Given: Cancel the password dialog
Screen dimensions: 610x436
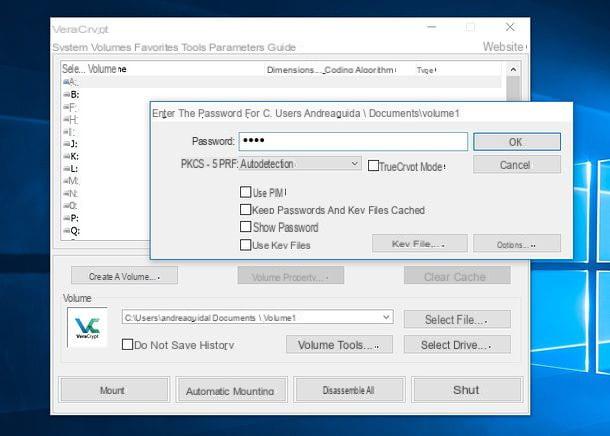Looking at the screenshot, I should click(517, 165).
